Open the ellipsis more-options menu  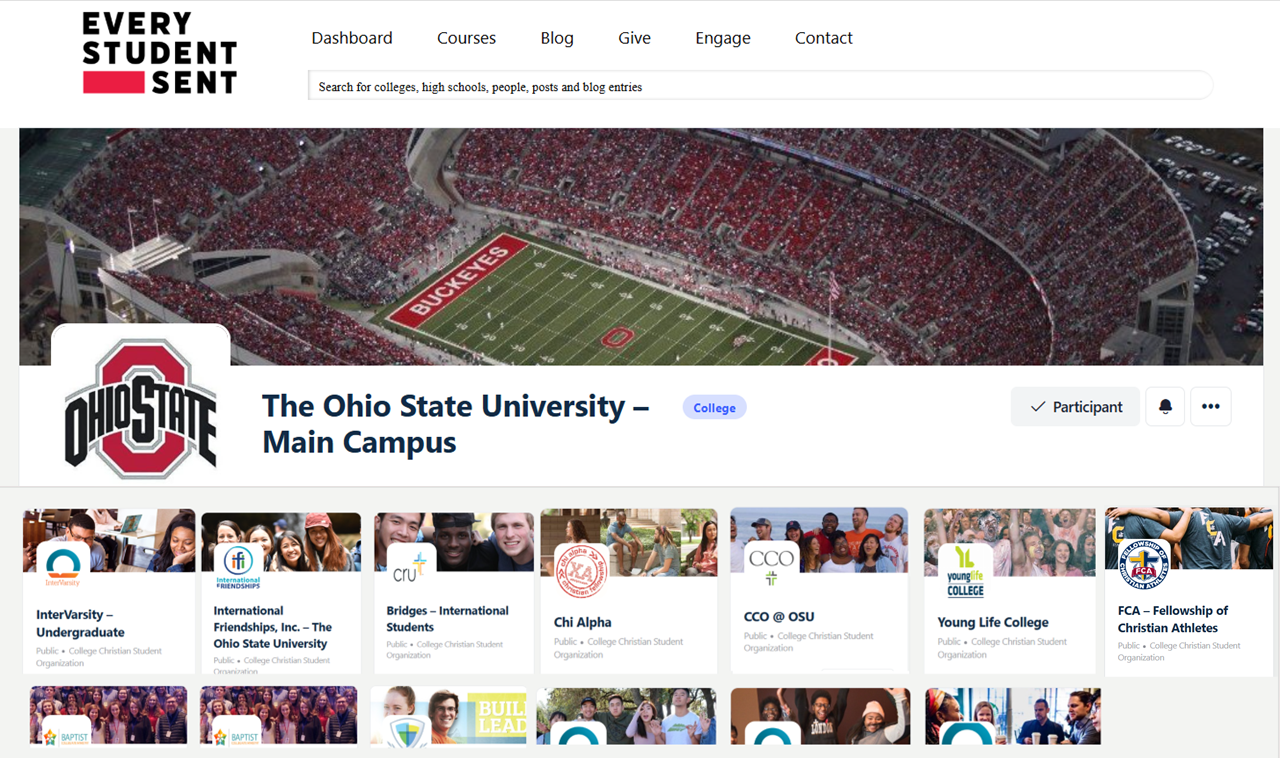tap(1211, 406)
